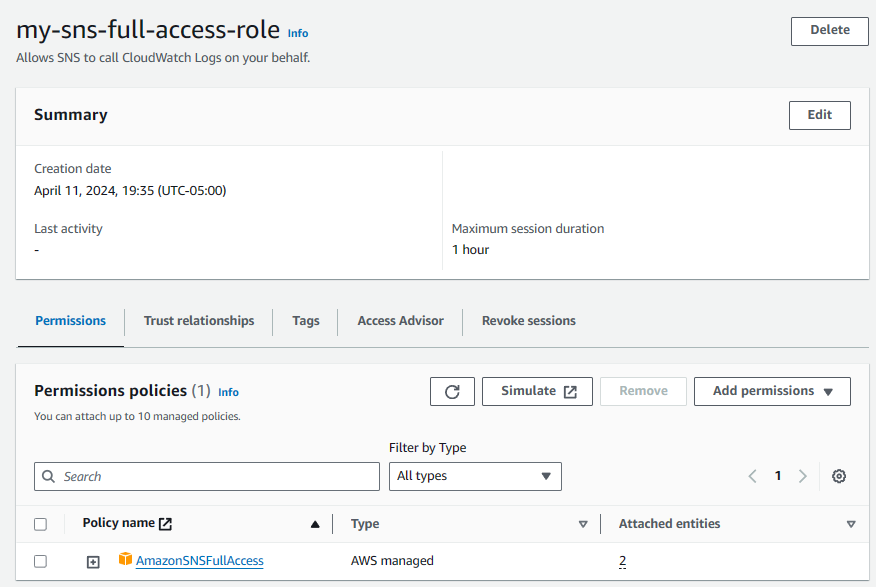Open the Tags tab

[306, 321]
